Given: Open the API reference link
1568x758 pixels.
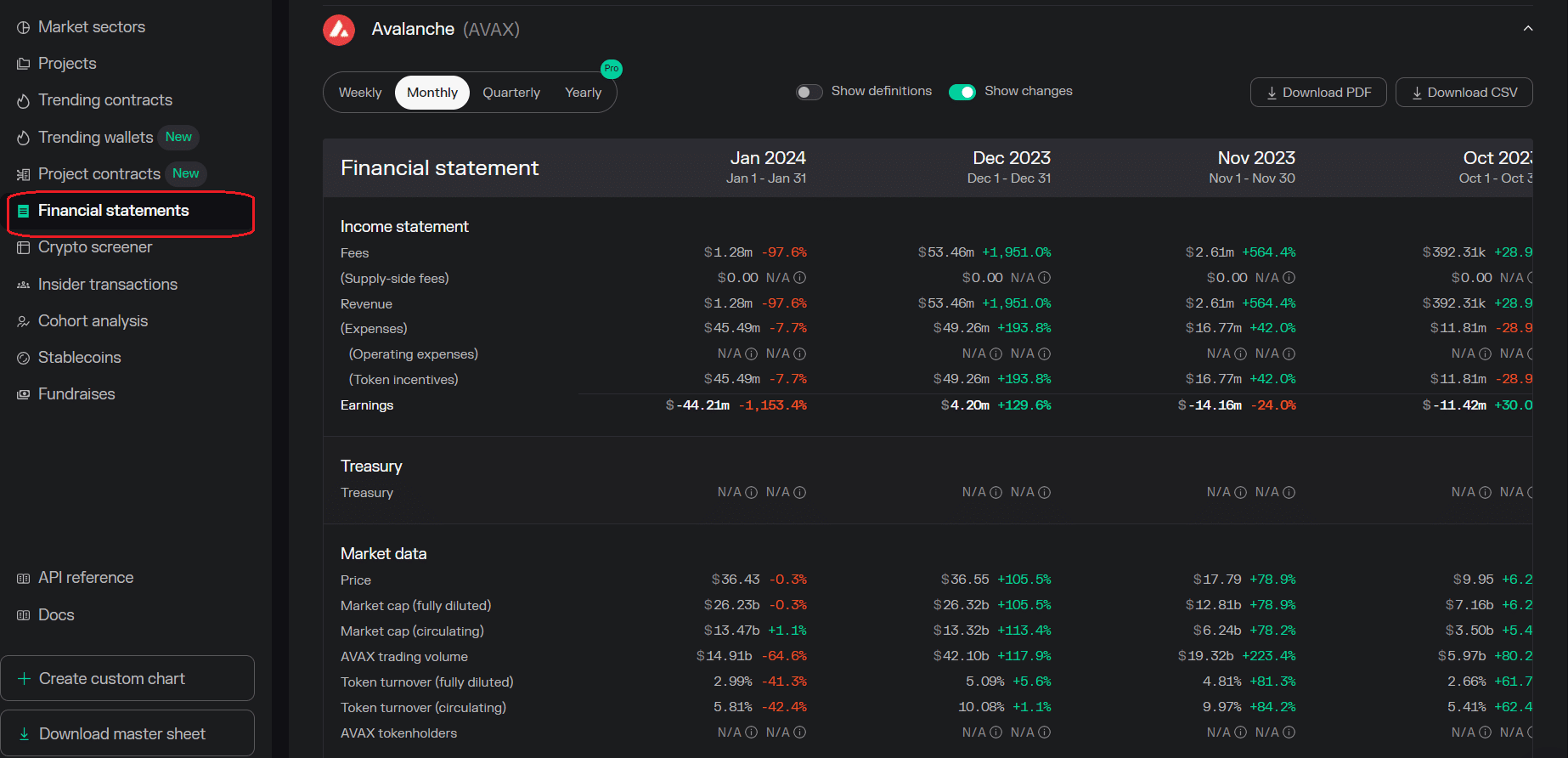Looking at the screenshot, I should click(x=86, y=578).
